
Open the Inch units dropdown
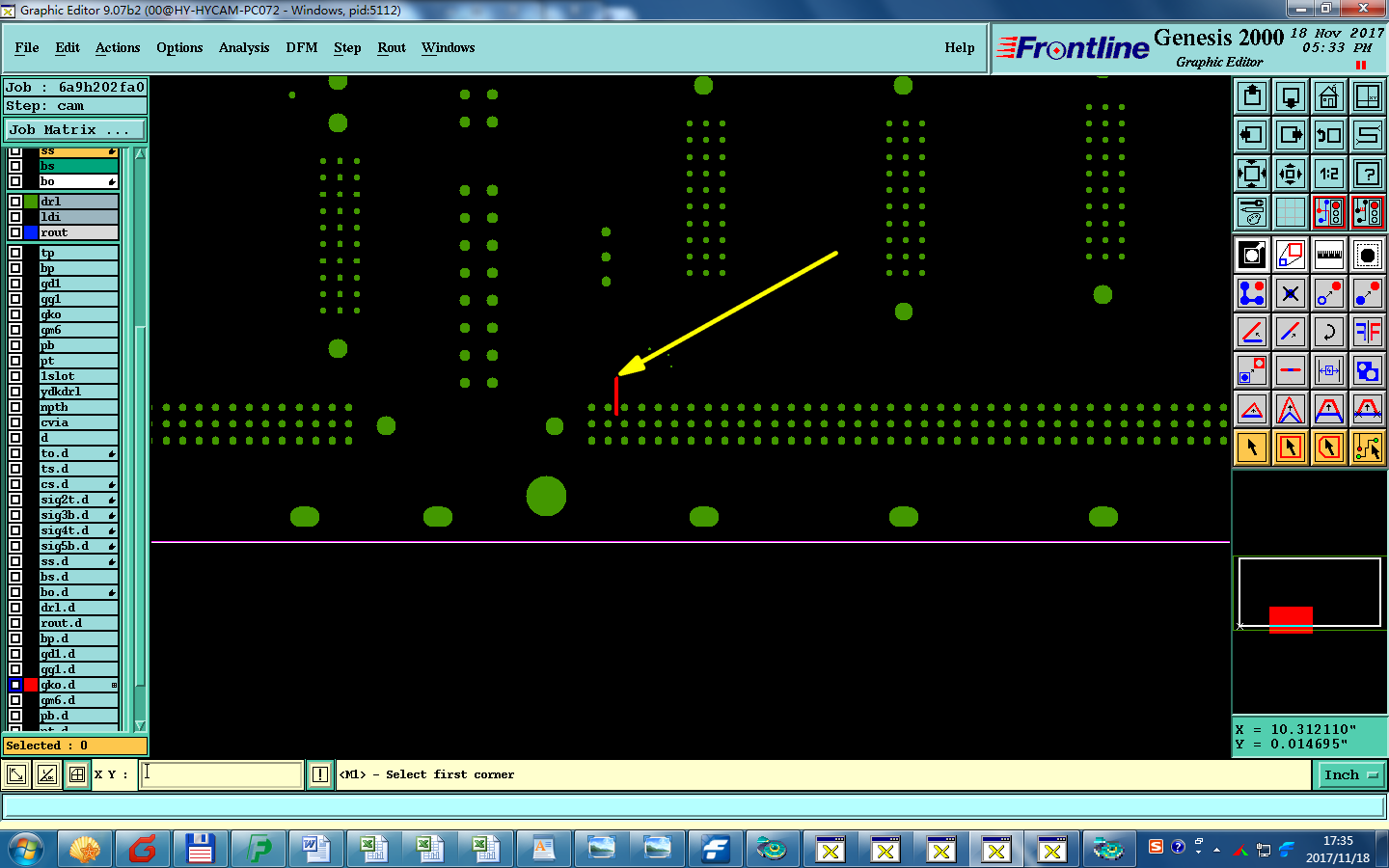click(x=1349, y=774)
